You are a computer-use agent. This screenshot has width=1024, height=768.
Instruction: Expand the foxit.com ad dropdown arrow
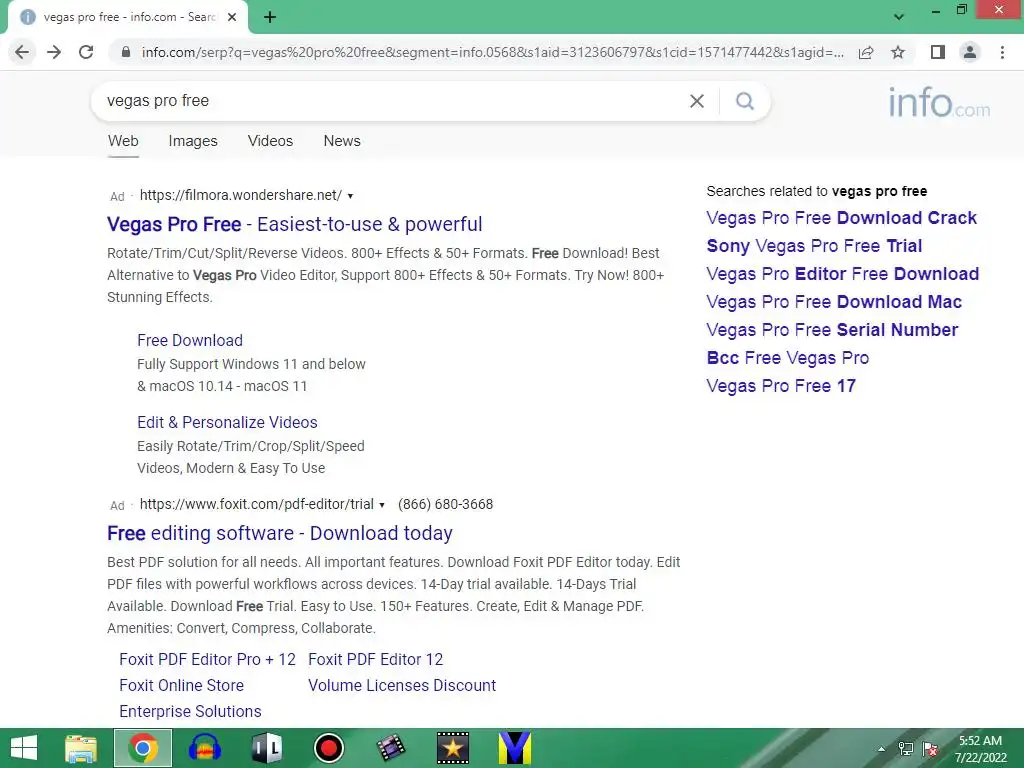coord(381,505)
